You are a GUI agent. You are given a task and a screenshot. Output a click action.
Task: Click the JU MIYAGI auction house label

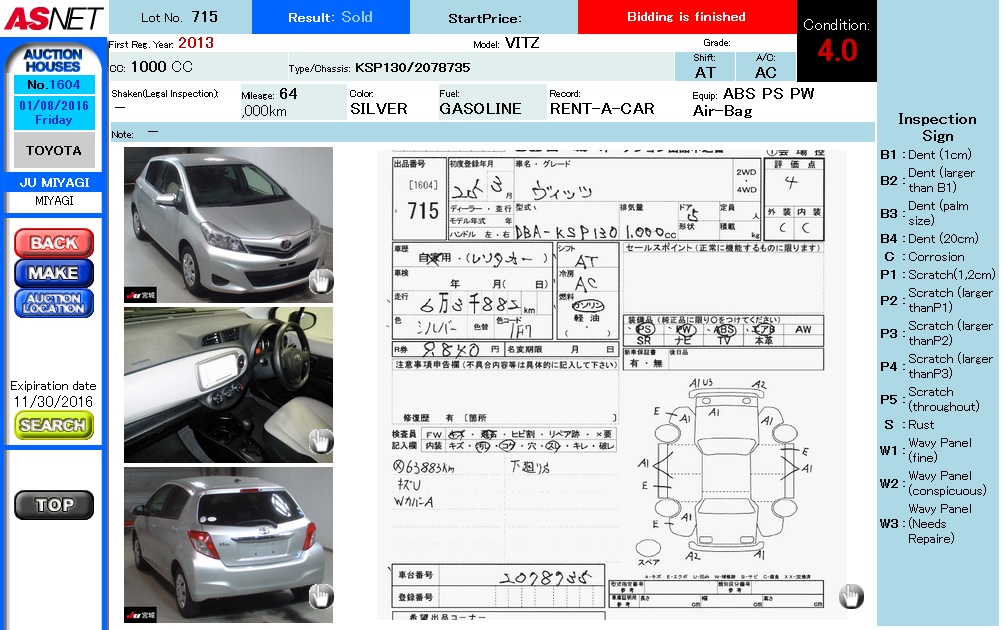54,183
